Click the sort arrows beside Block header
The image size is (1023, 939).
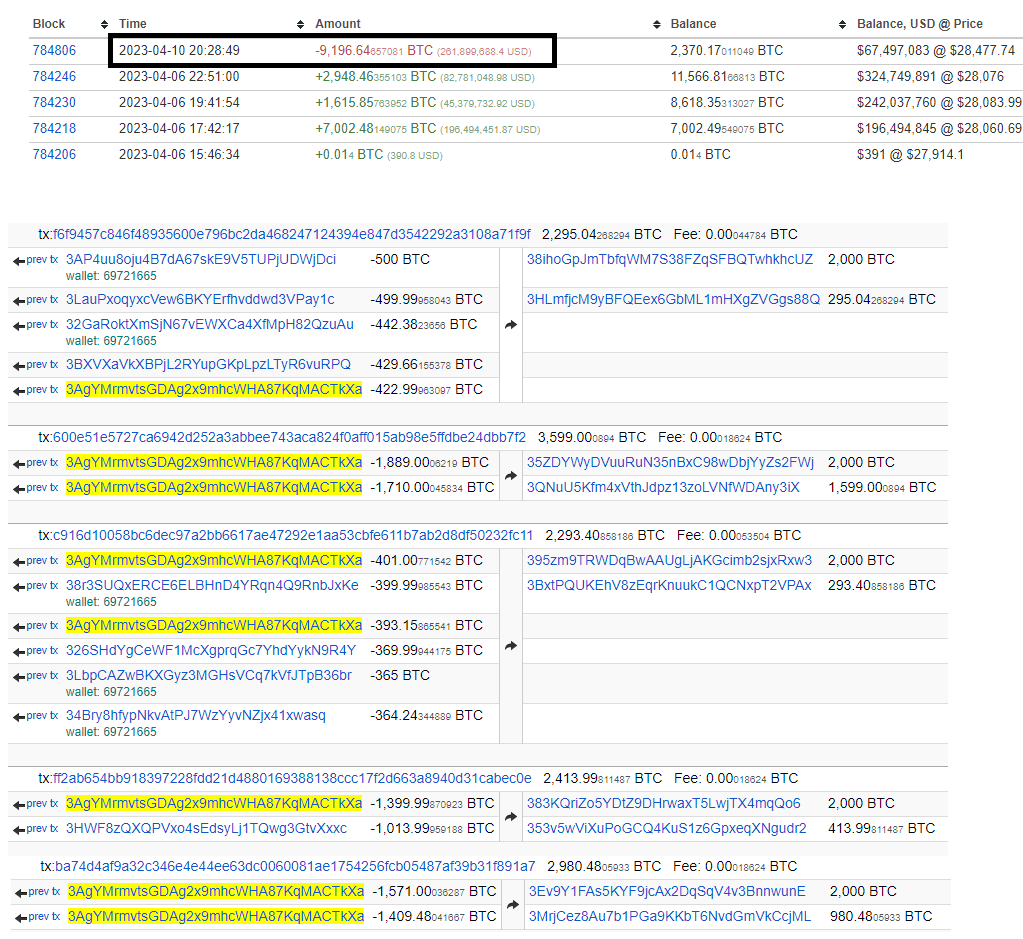click(105, 24)
